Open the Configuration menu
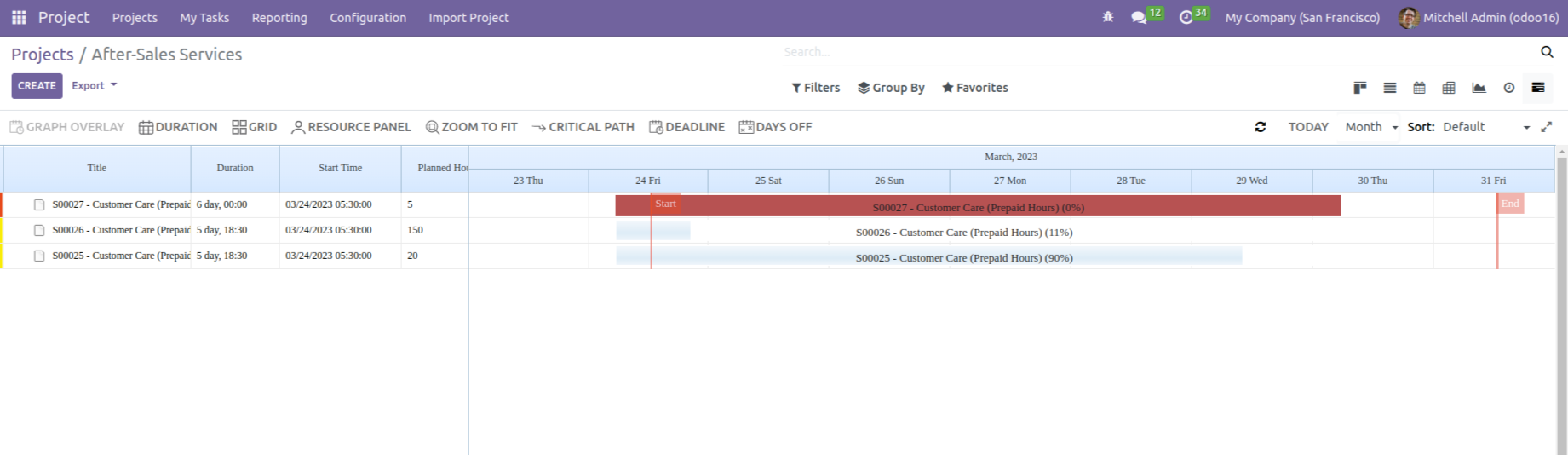 pos(368,17)
